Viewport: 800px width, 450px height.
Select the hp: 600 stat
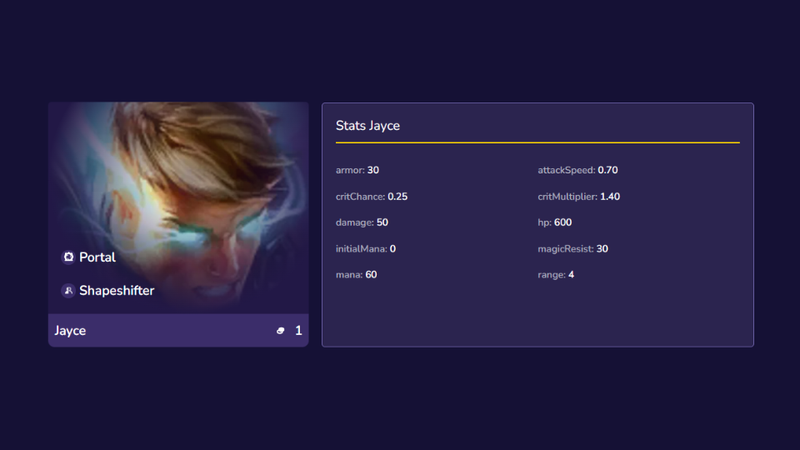coord(555,222)
